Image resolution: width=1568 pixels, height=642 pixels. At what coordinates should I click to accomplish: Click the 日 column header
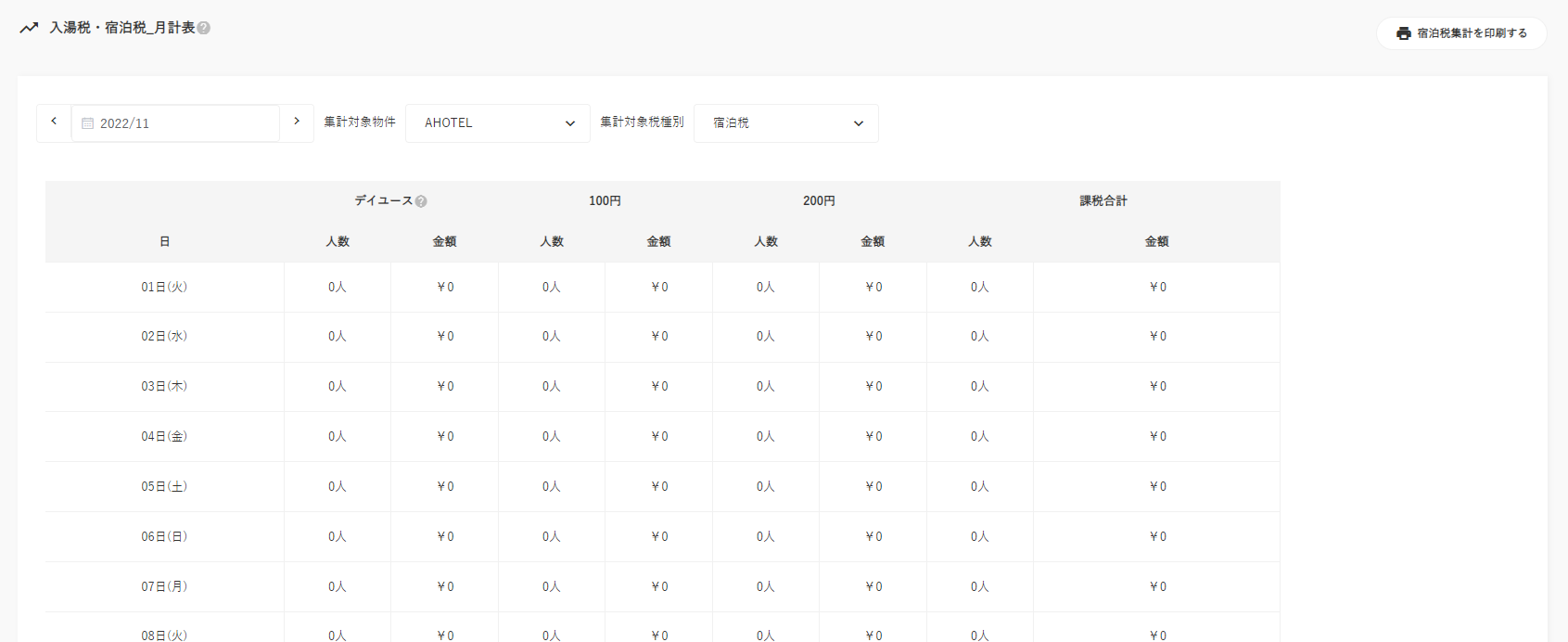tap(164, 242)
